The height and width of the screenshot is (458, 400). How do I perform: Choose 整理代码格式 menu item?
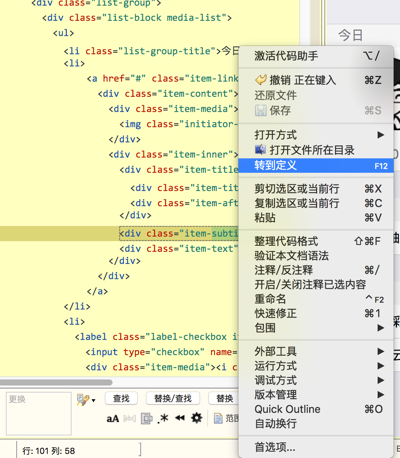[x=316, y=241]
